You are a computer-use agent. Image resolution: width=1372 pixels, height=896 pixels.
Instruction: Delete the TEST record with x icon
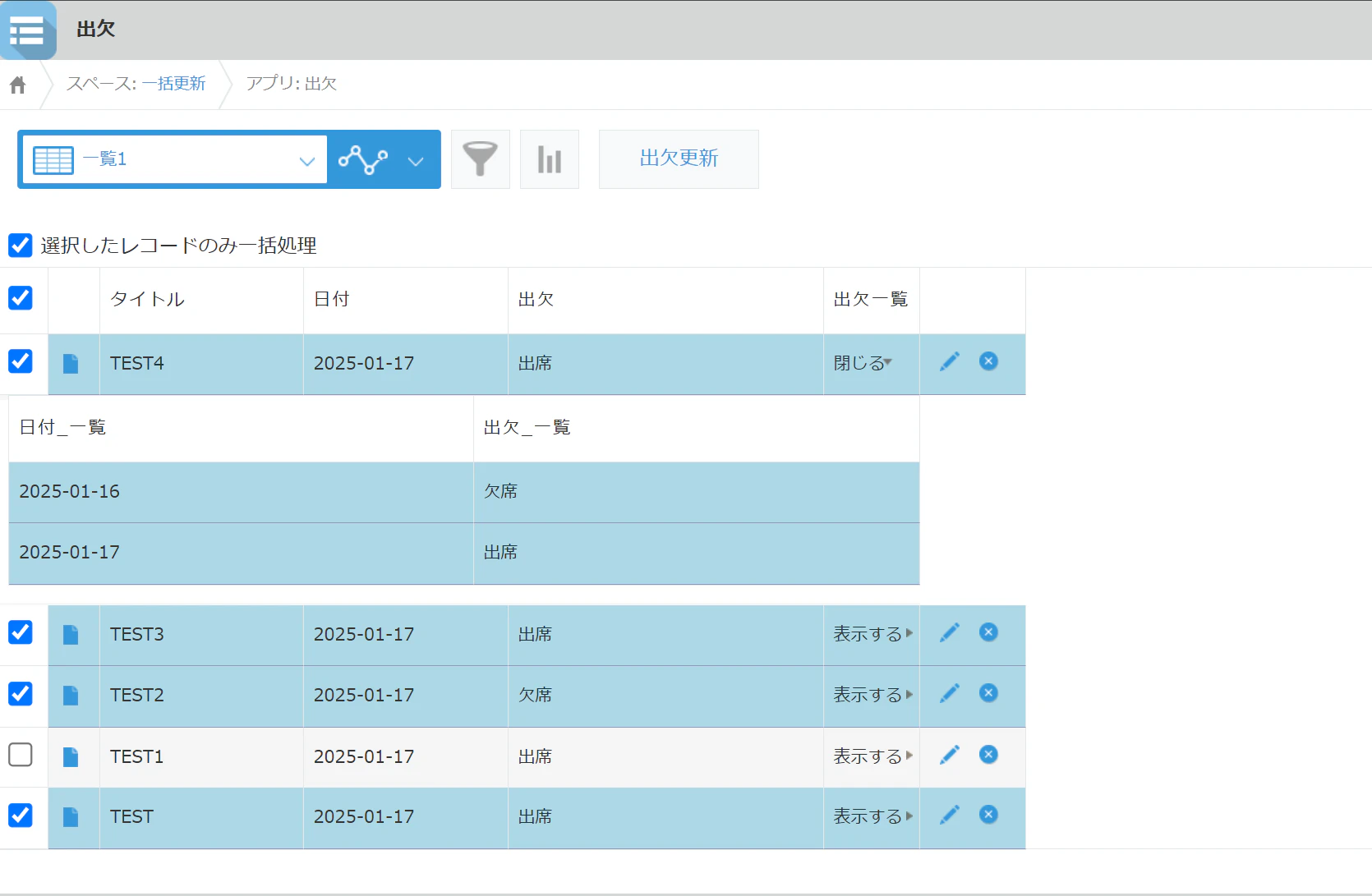(x=988, y=815)
